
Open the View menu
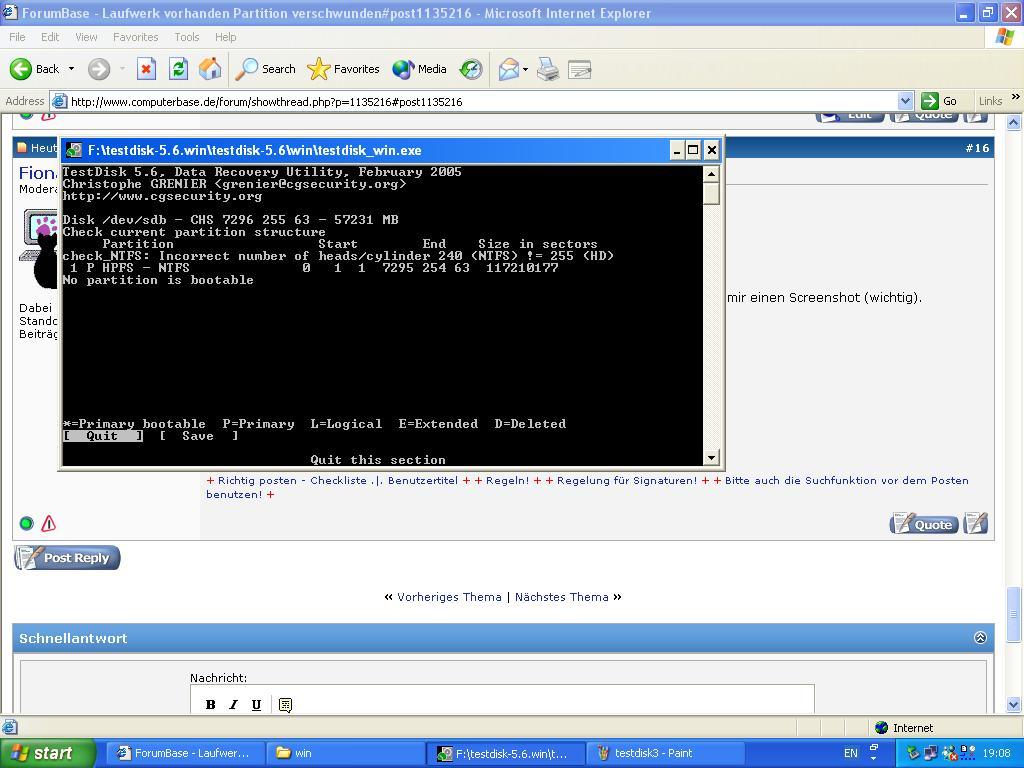click(86, 37)
